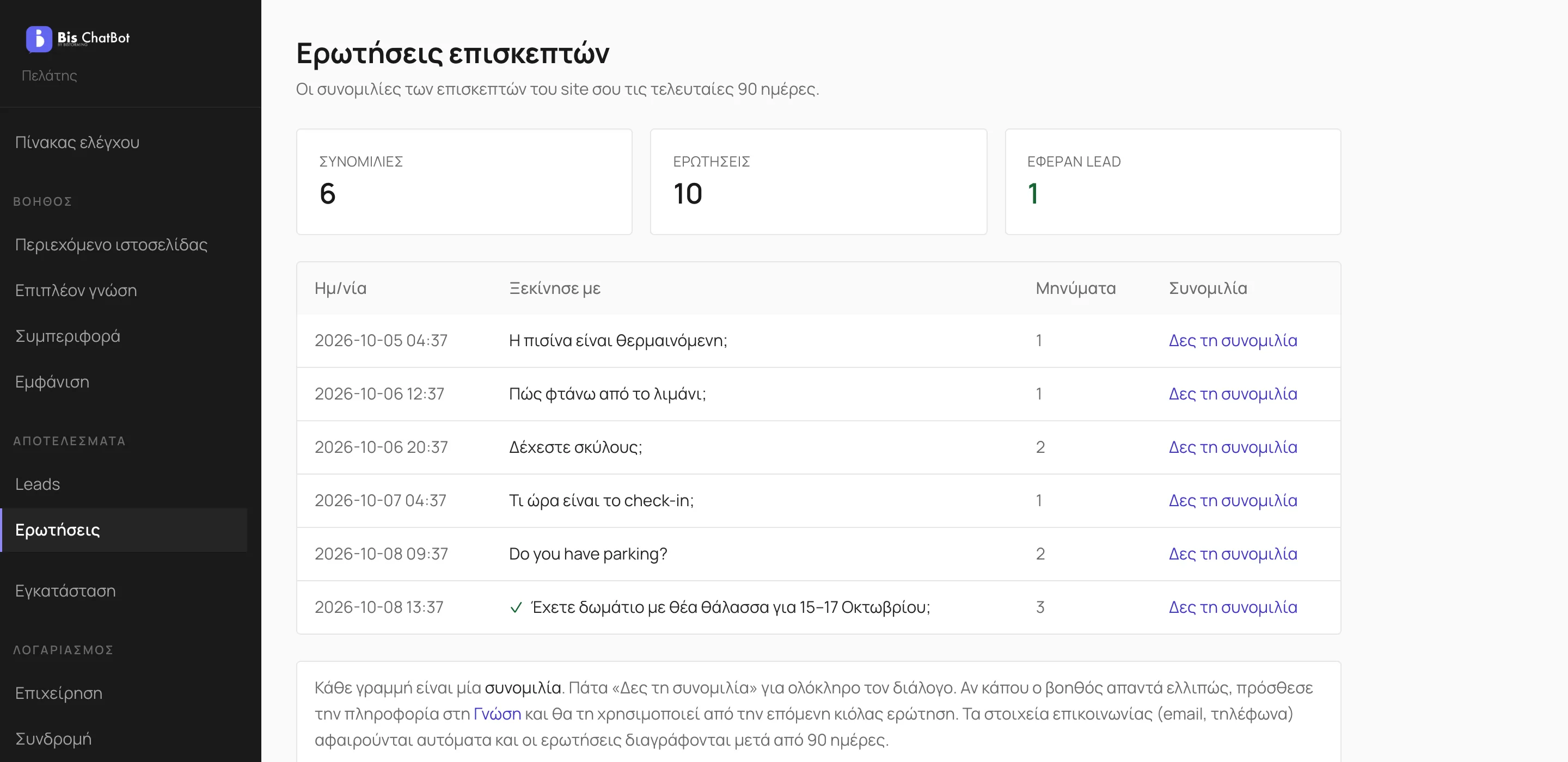Click the Συνομιλία column header
This screenshot has width=1568, height=762.
[1208, 288]
